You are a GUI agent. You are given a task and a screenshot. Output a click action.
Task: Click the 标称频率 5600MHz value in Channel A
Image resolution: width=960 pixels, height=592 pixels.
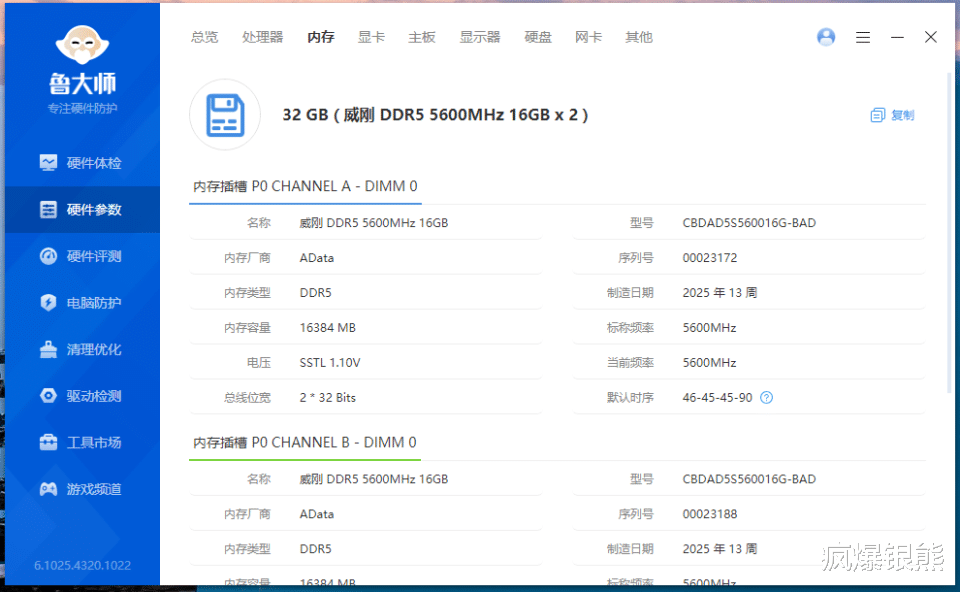tap(709, 328)
